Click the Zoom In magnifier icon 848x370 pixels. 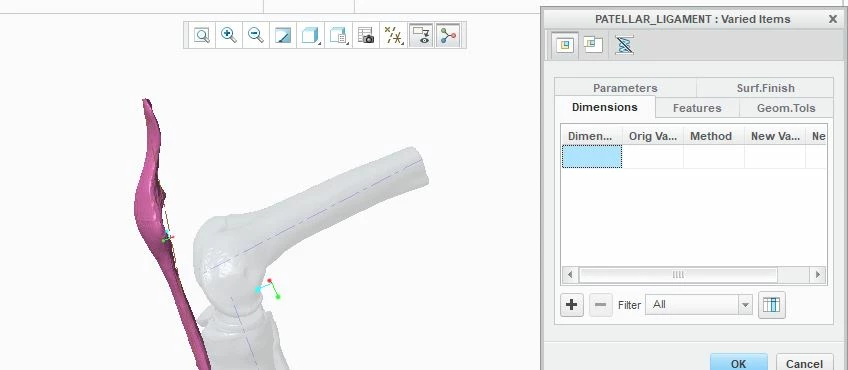pos(229,36)
